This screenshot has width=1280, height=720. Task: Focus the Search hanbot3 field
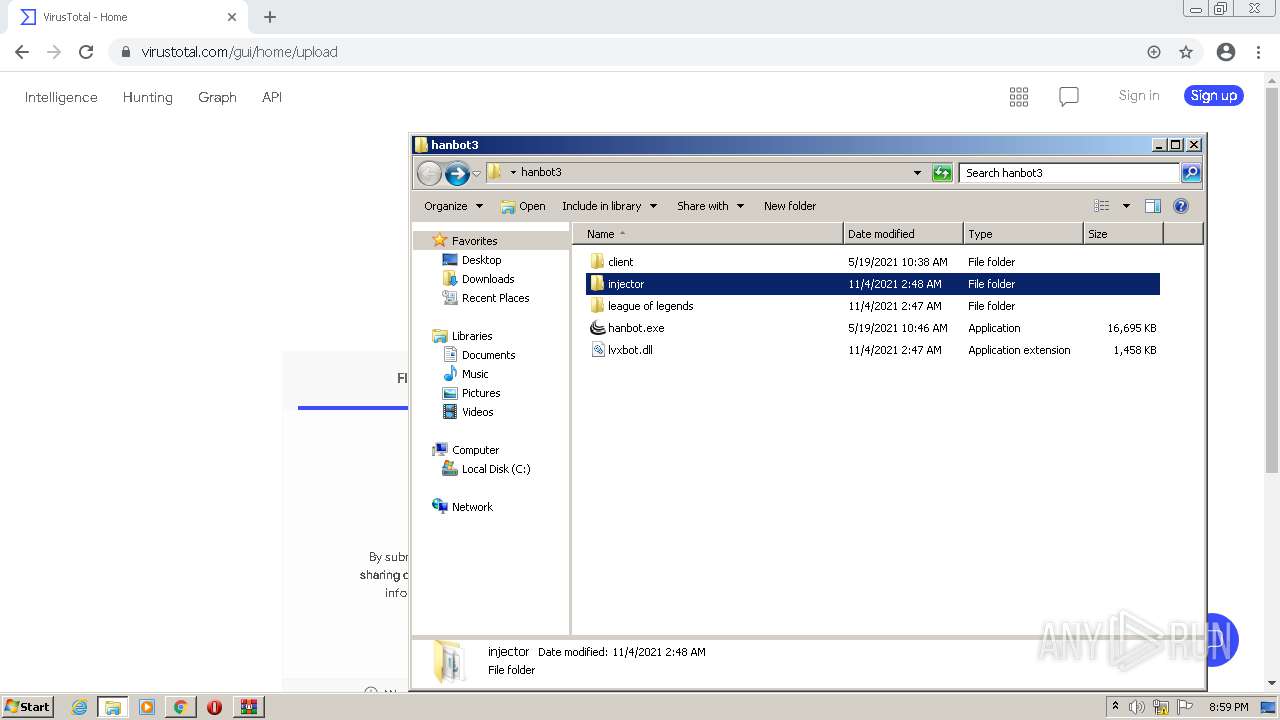click(x=1069, y=173)
